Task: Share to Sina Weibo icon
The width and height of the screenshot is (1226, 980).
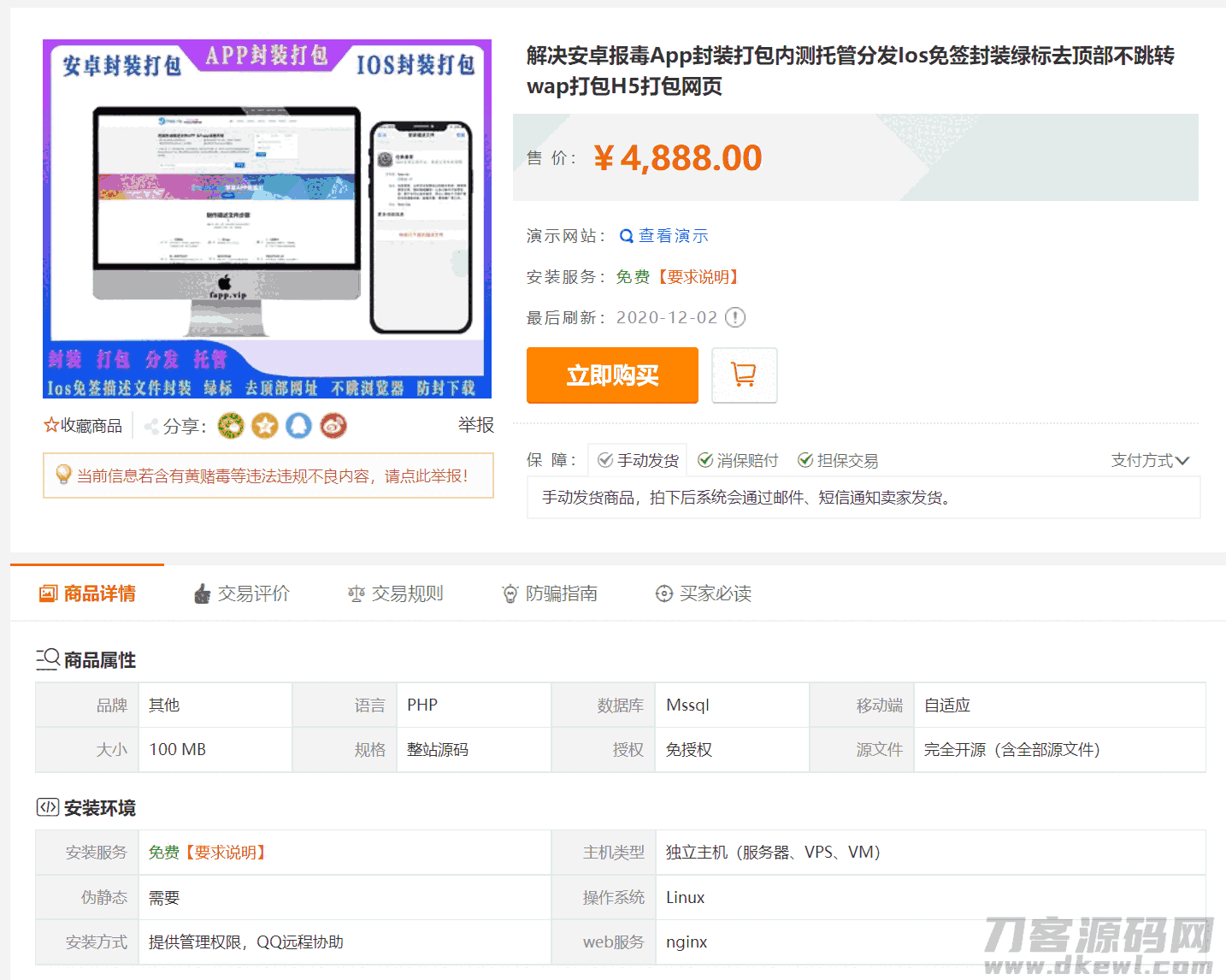Action: 333,425
